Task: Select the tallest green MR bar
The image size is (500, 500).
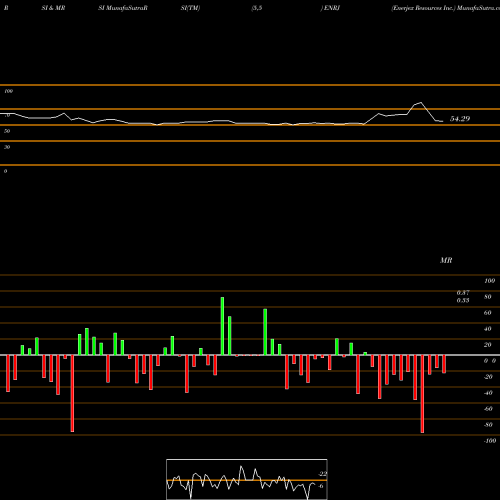Action: pos(222,326)
